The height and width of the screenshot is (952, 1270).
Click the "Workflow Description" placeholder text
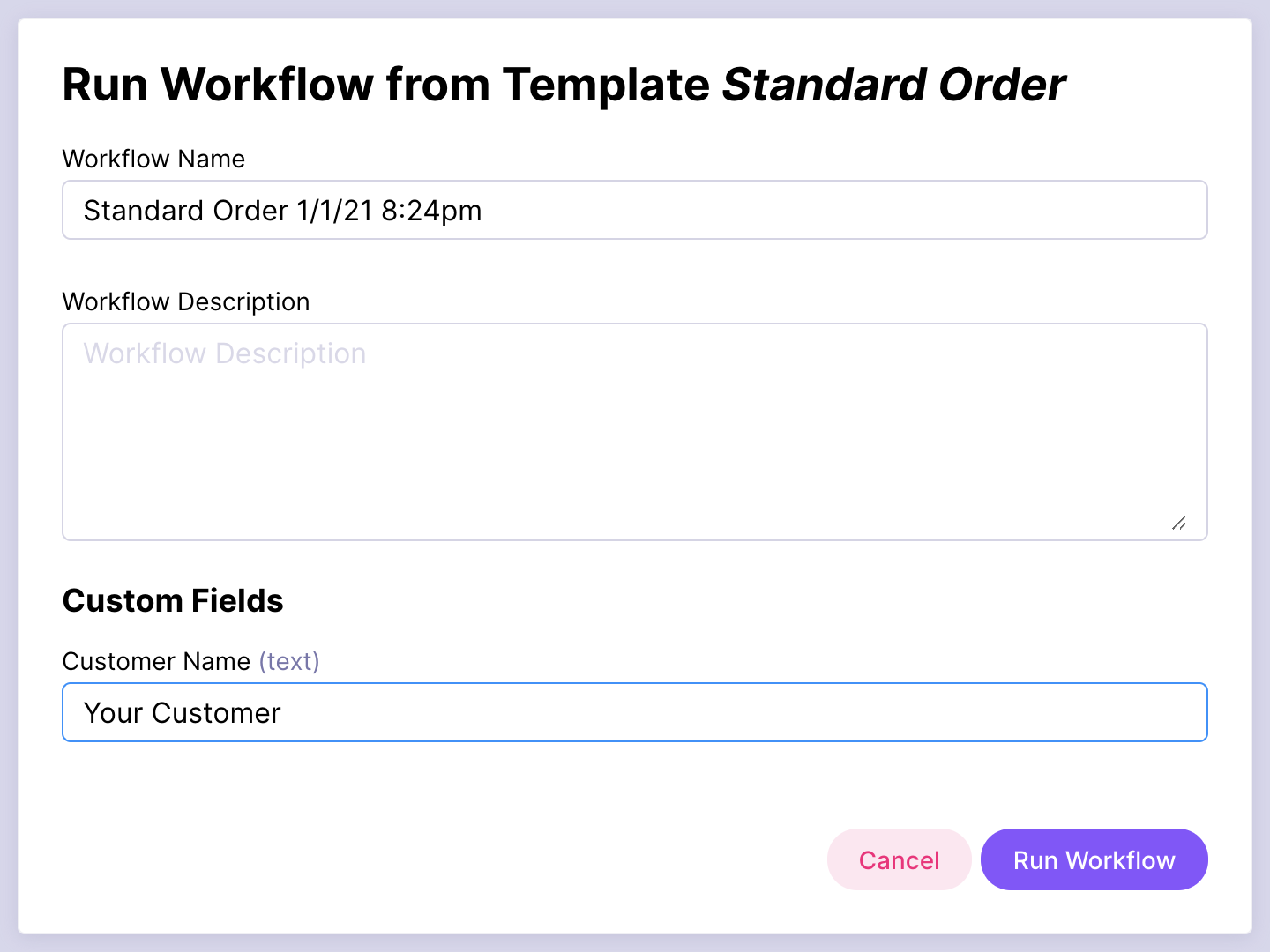pyautogui.click(x=224, y=353)
